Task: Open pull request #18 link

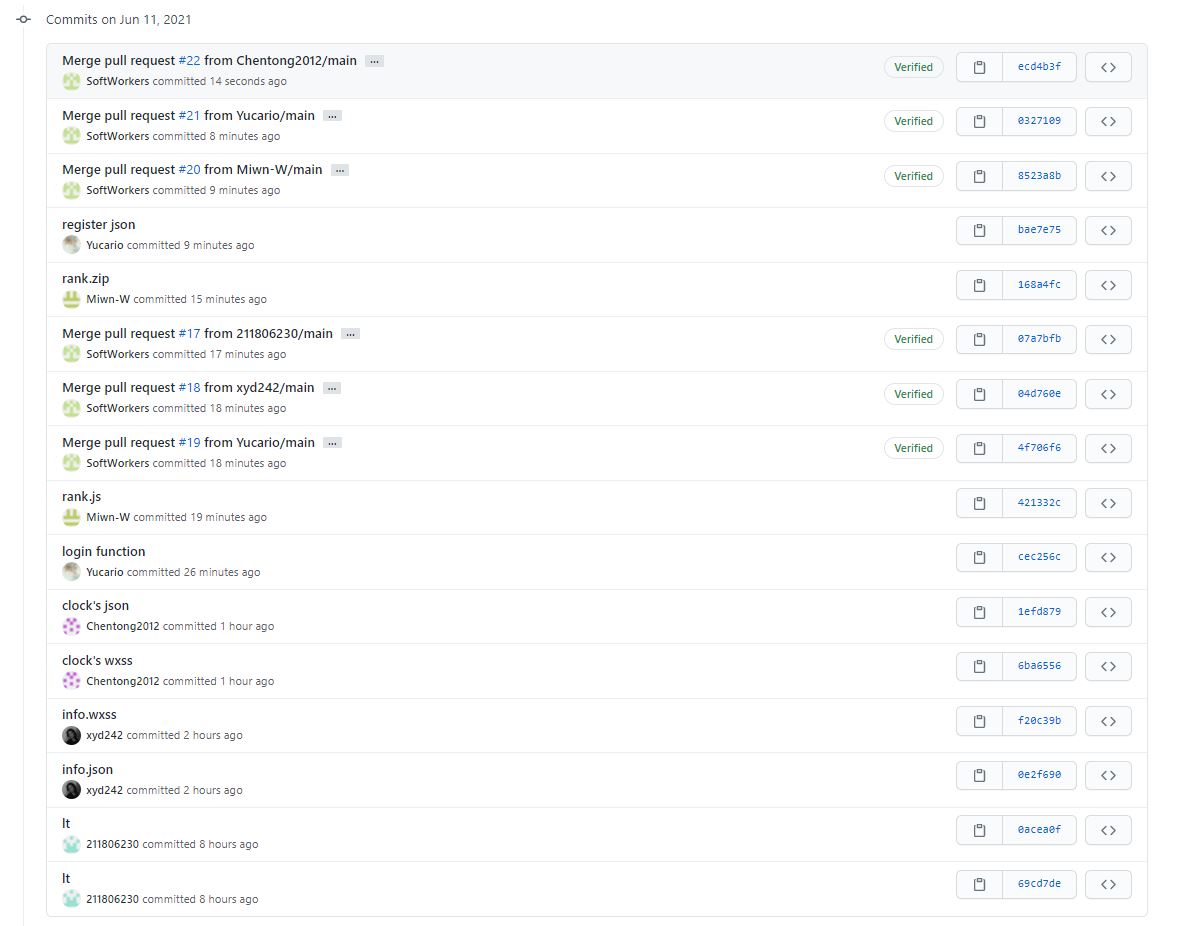Action: (189, 387)
